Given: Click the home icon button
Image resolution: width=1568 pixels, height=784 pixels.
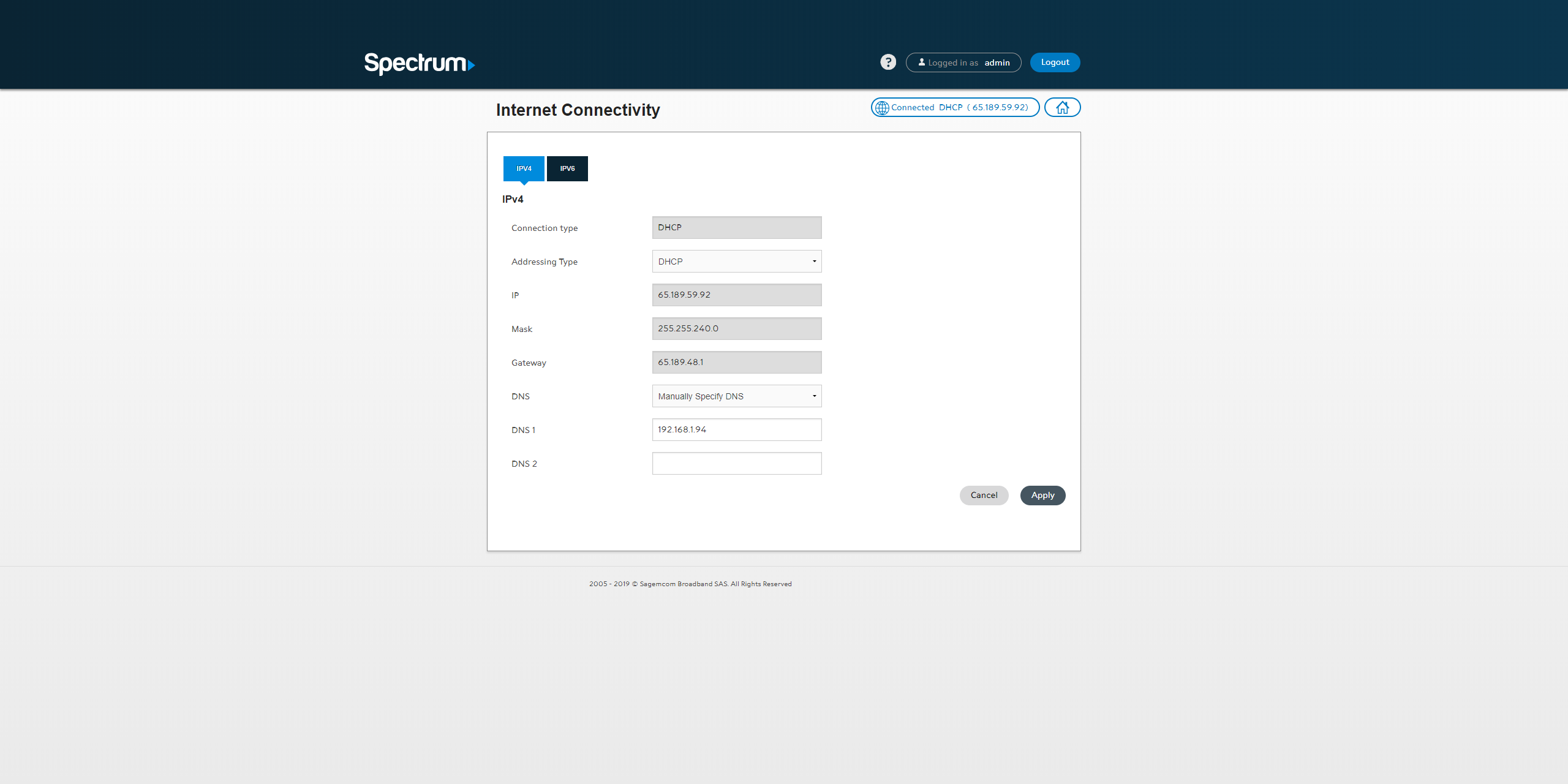Looking at the screenshot, I should [1062, 107].
